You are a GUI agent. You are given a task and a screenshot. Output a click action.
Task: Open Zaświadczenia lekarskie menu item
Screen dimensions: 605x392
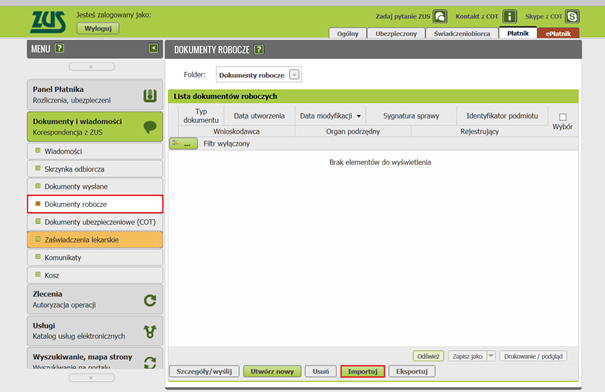coord(95,240)
